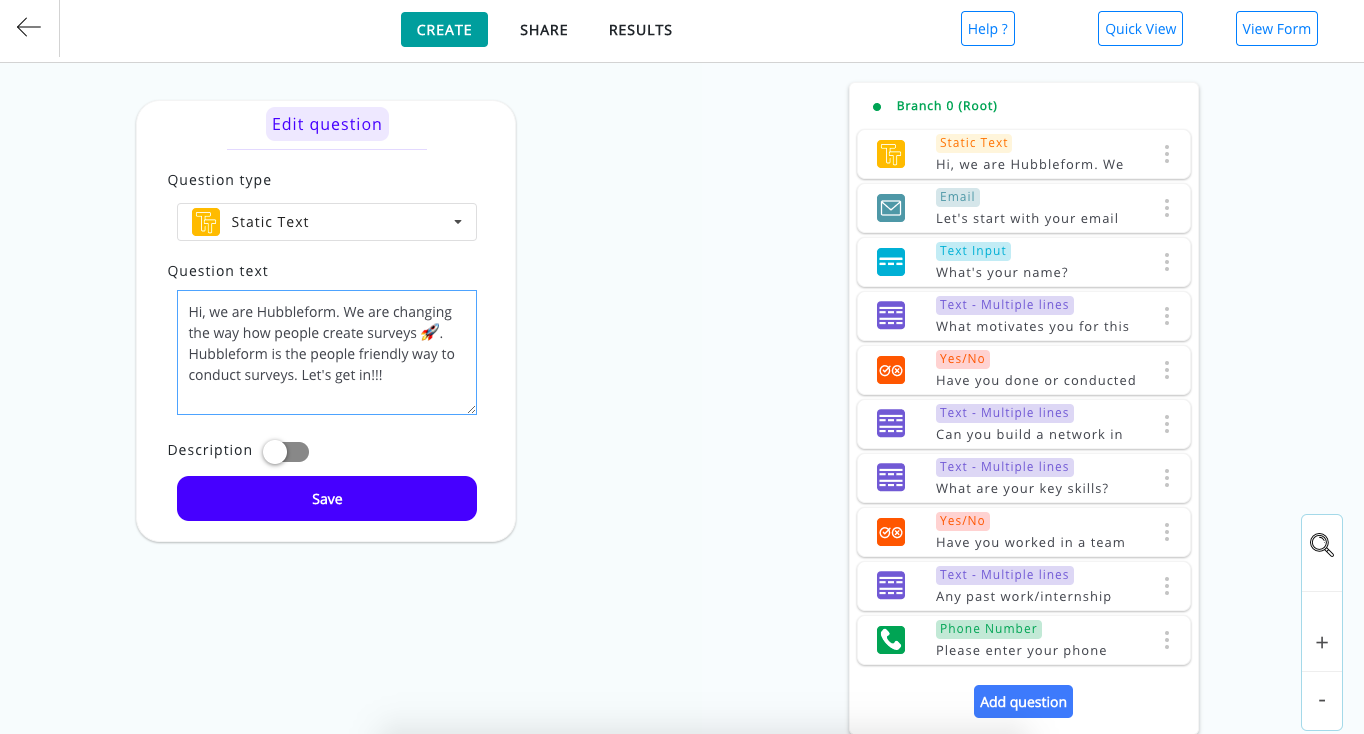Viewport: 1364px width, 734px height.
Task: Click the multiline icon for 'Can you build a network in'
Action: (x=891, y=424)
